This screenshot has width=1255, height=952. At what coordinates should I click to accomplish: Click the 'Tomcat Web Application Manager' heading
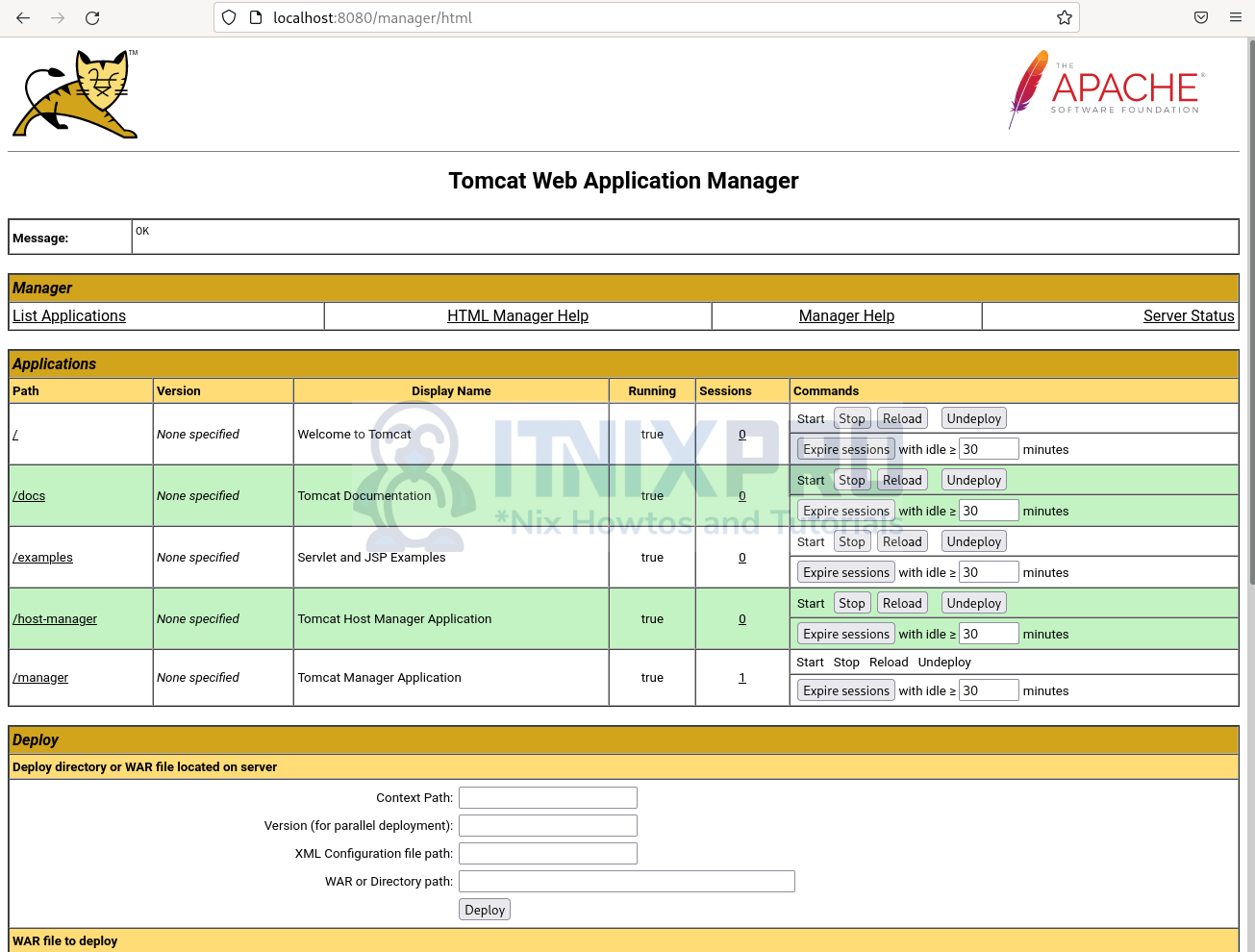pyautogui.click(x=623, y=181)
